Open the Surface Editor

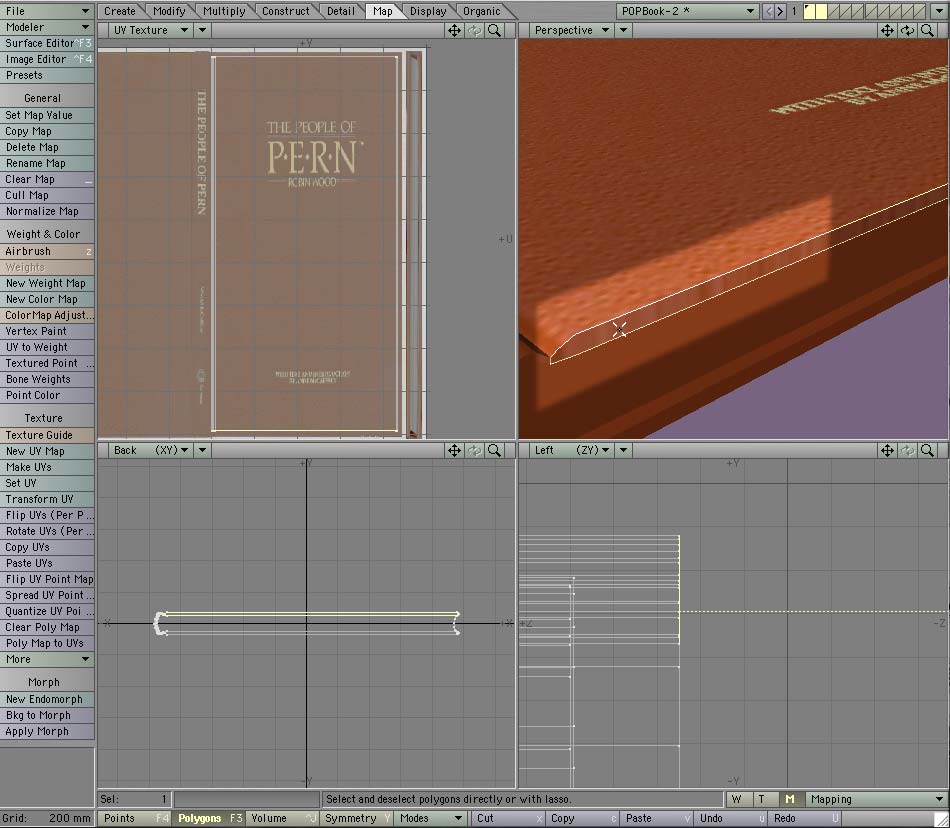click(47, 43)
